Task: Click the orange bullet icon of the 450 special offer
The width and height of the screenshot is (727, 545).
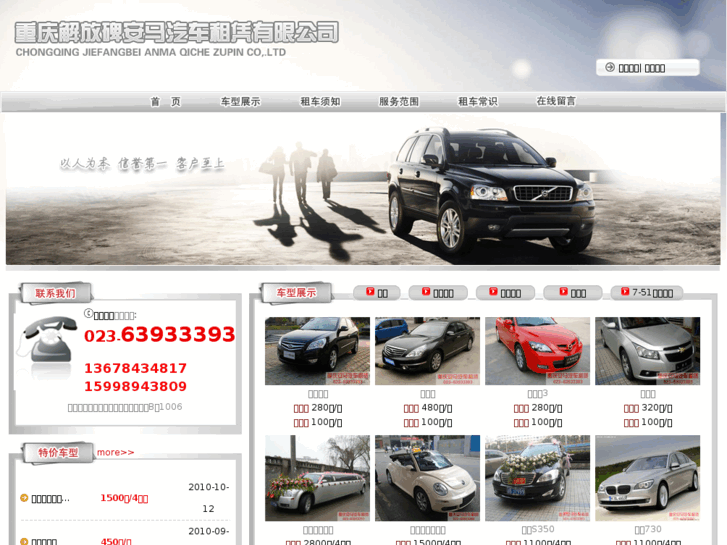Action: [x=24, y=541]
